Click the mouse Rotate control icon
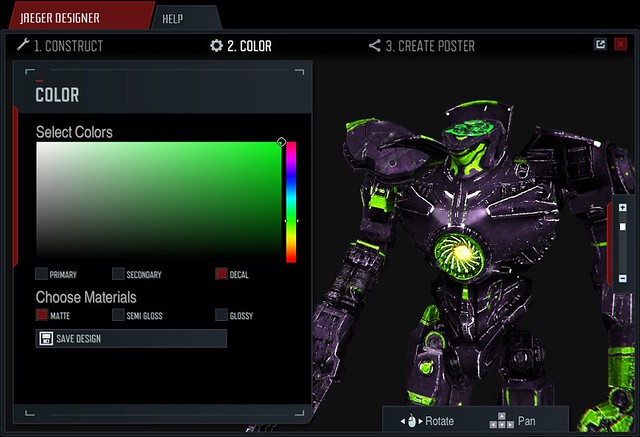 (x=409, y=421)
